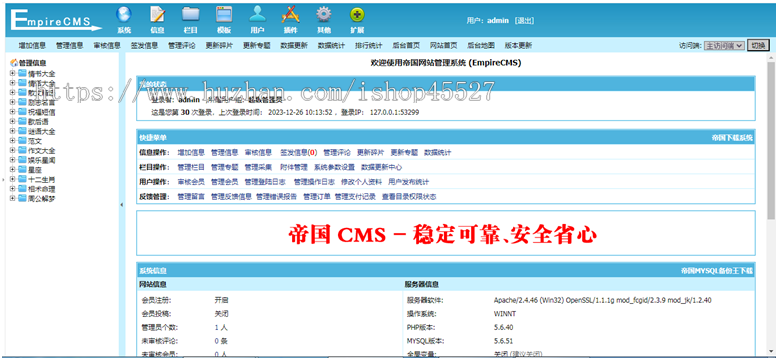The image size is (778, 360).
Task: Select 版本更新 in the top menu bar
Action: point(518,46)
